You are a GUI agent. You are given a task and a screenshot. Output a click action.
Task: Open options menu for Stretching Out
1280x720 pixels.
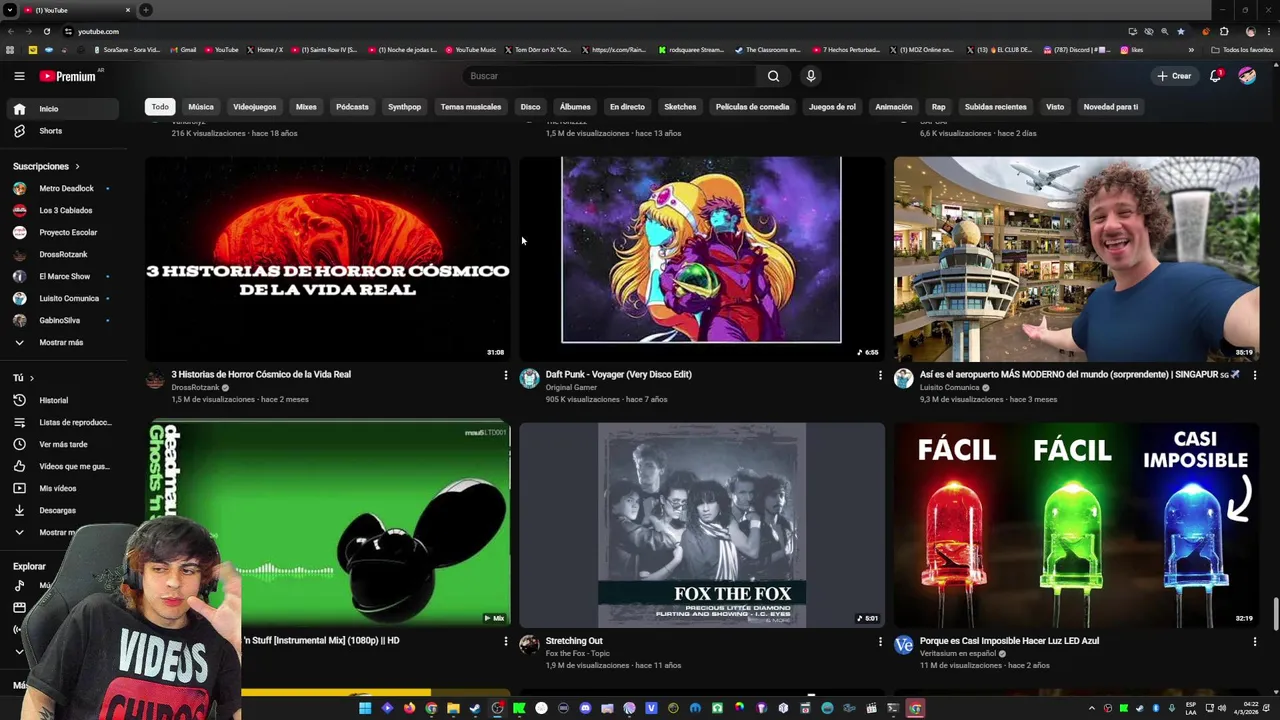click(x=880, y=641)
